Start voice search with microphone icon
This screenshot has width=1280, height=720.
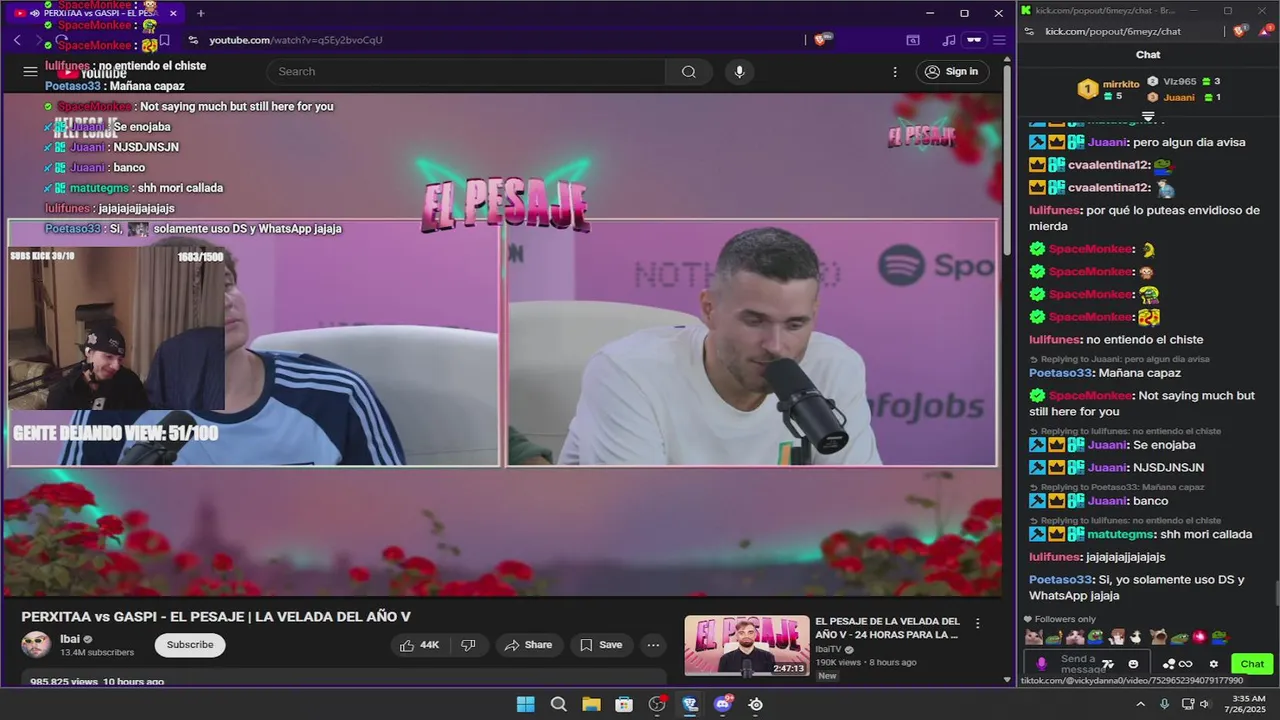click(739, 71)
